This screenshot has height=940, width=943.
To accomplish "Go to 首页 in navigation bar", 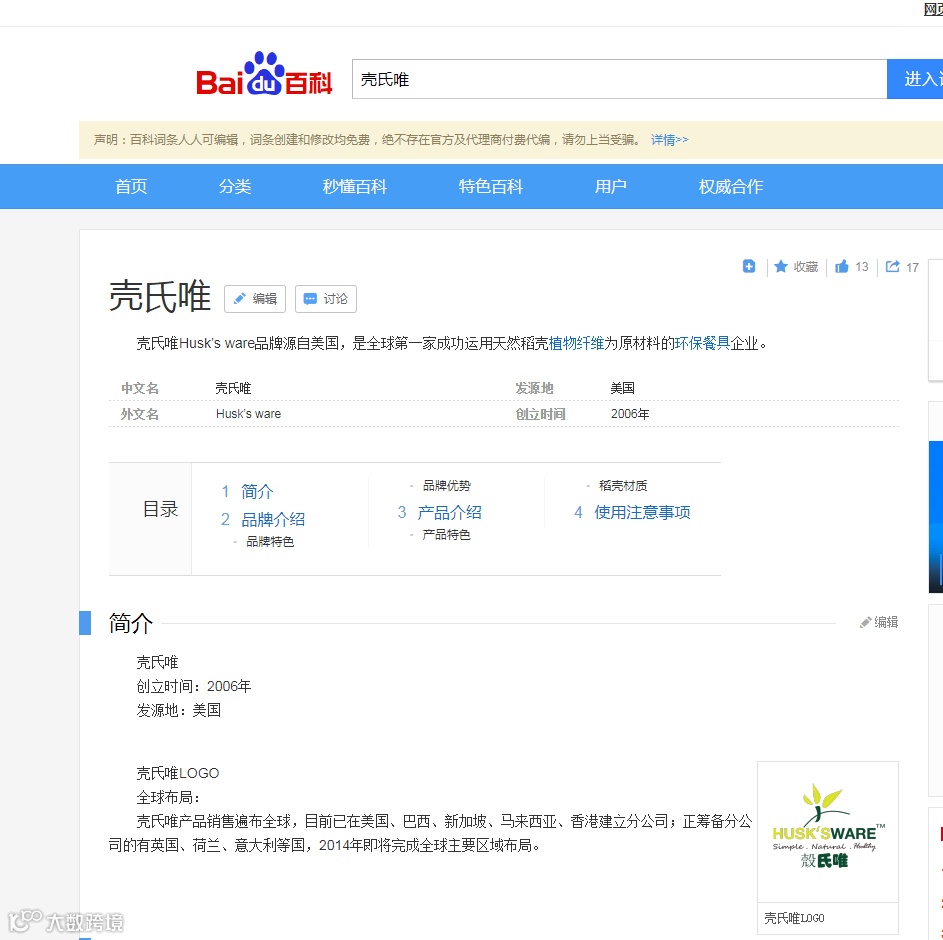I will tap(131, 186).
